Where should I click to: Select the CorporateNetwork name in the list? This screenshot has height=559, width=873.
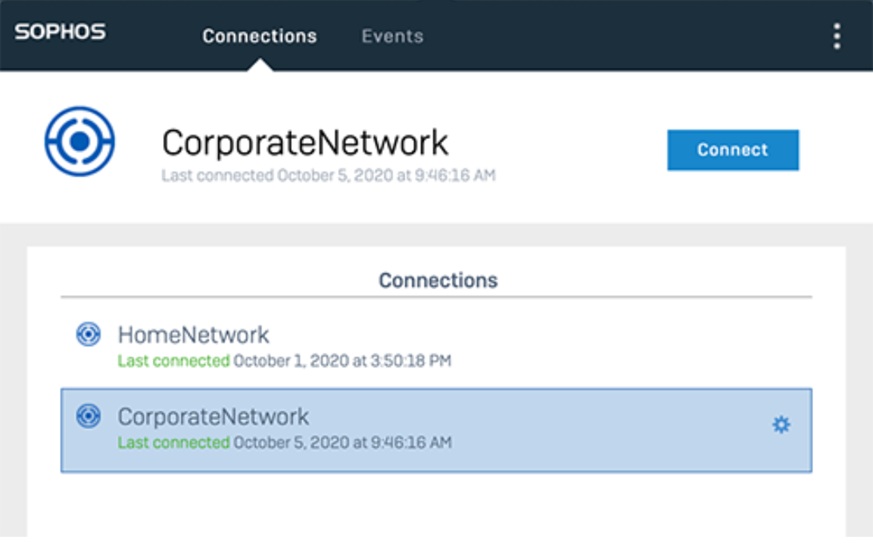coord(213,416)
